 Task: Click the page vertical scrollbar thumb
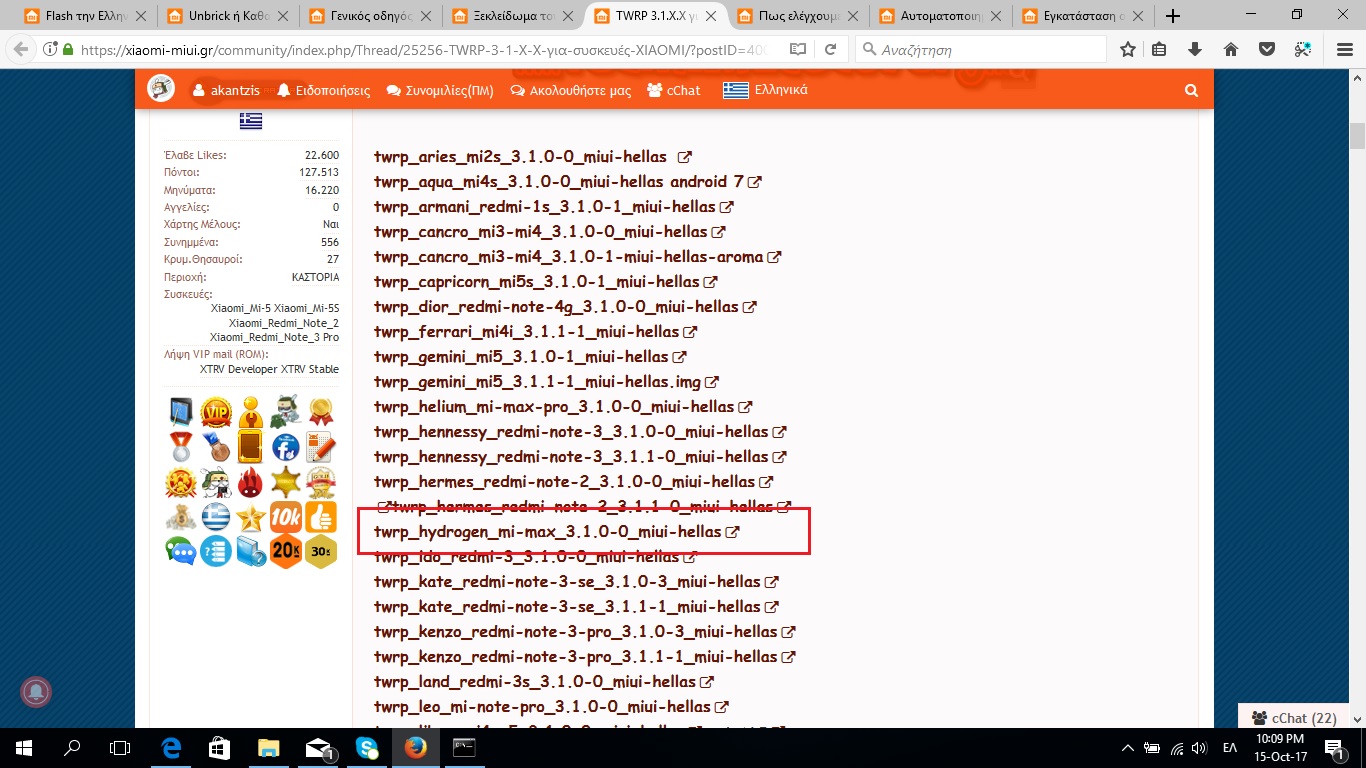[x=1357, y=134]
